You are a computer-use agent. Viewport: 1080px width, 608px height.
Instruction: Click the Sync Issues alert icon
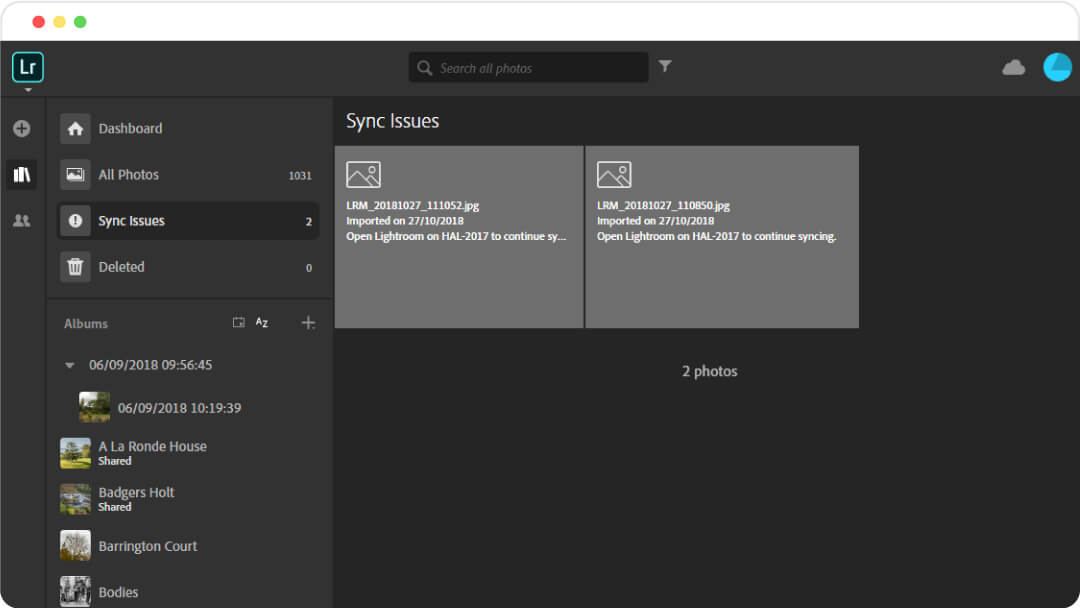[75, 220]
